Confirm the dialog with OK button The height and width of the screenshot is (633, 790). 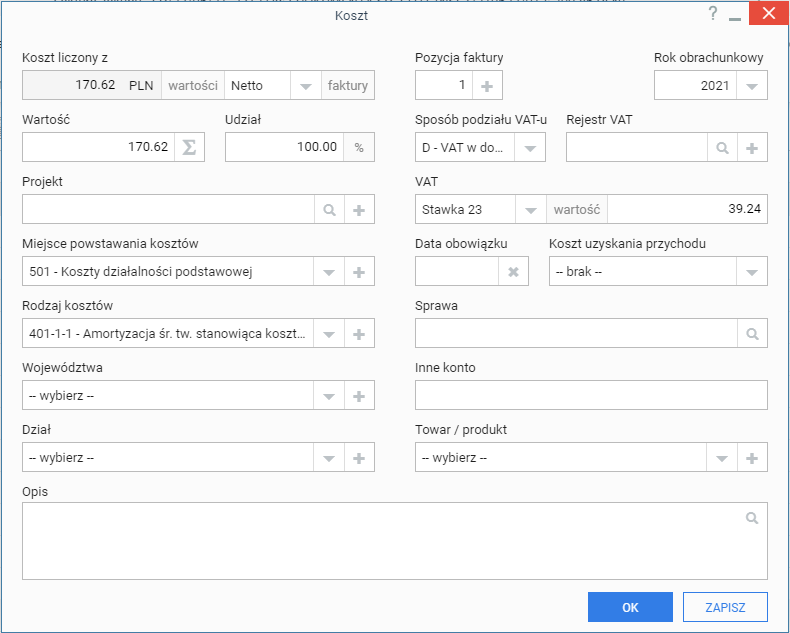pos(630,607)
